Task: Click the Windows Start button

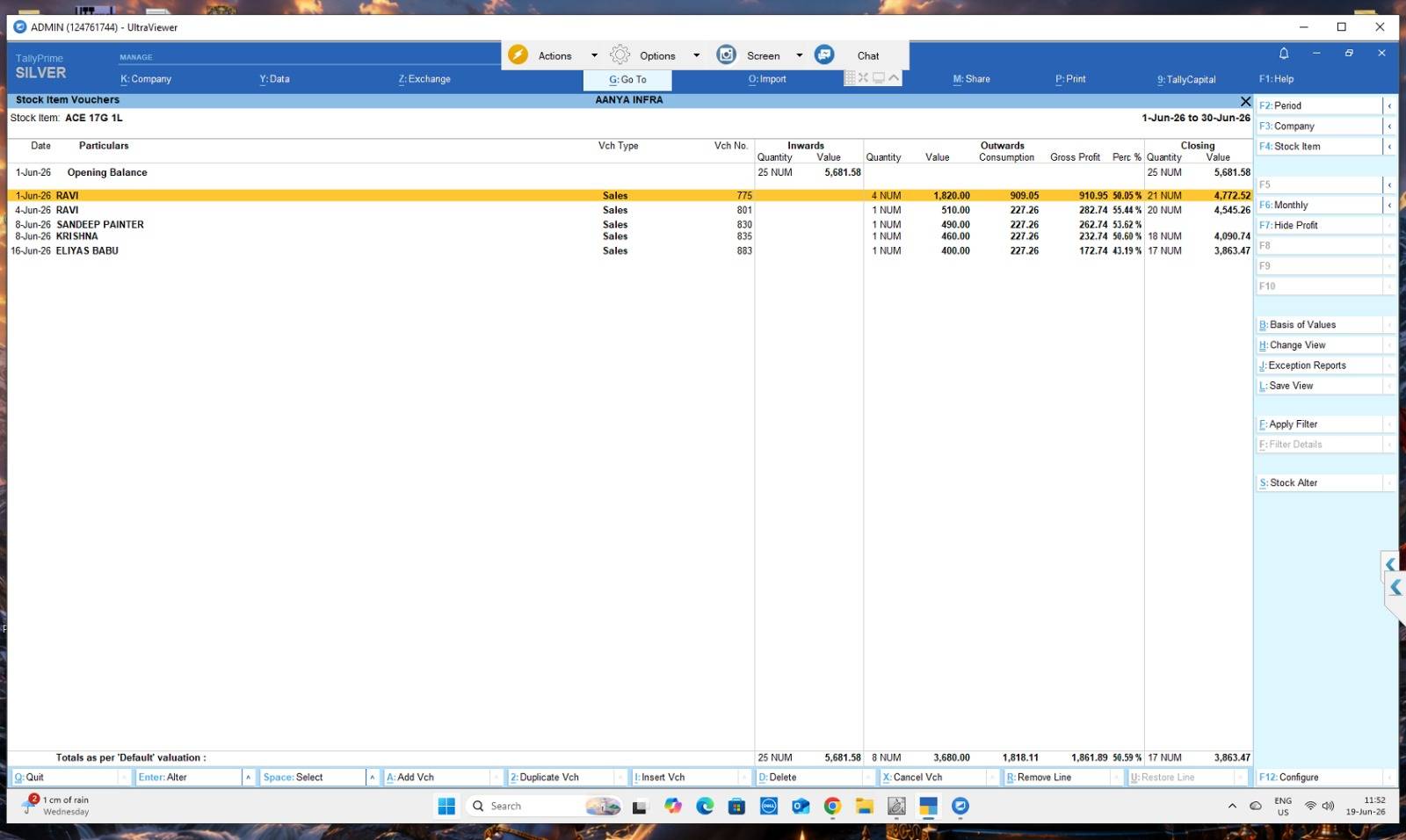Action: point(446,806)
